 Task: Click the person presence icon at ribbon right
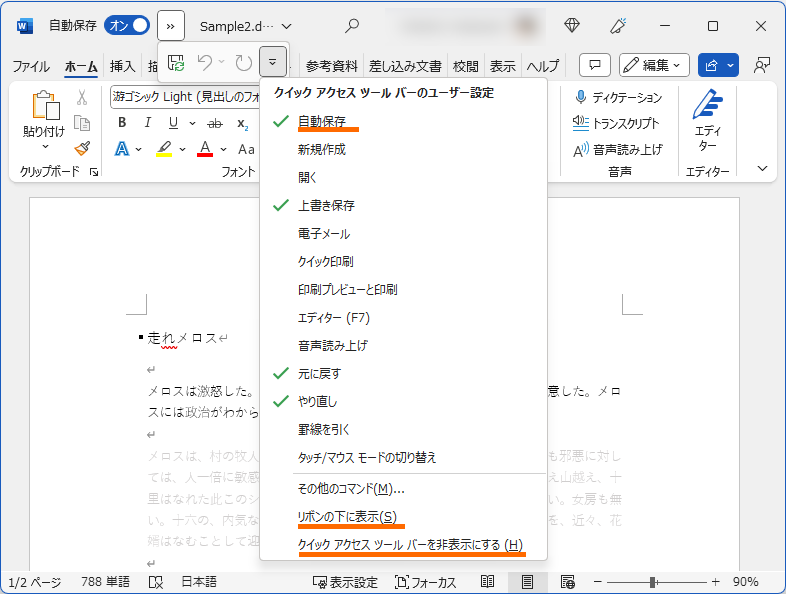761,65
